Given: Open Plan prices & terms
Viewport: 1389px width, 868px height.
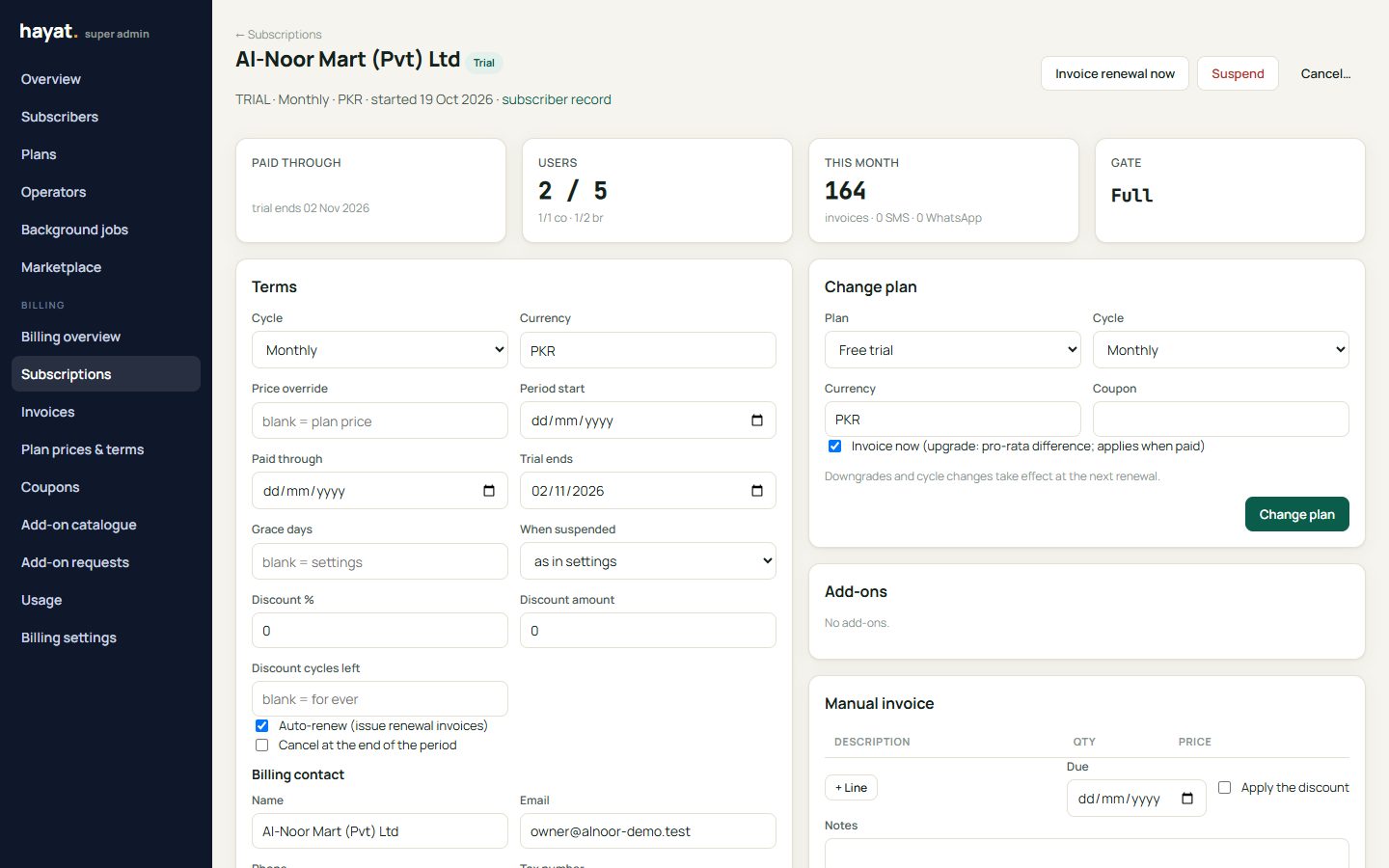Looking at the screenshot, I should click(106, 449).
